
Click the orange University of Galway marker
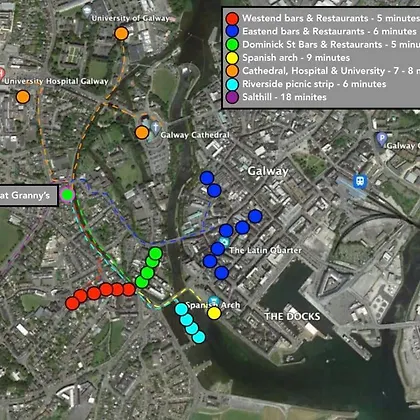[121, 34]
